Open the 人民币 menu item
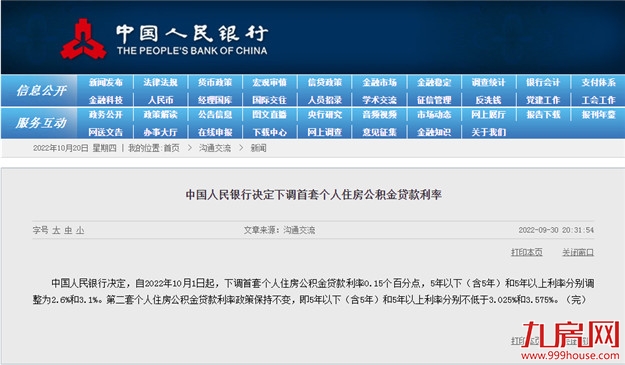The width and height of the screenshot is (625, 365). click(160, 100)
